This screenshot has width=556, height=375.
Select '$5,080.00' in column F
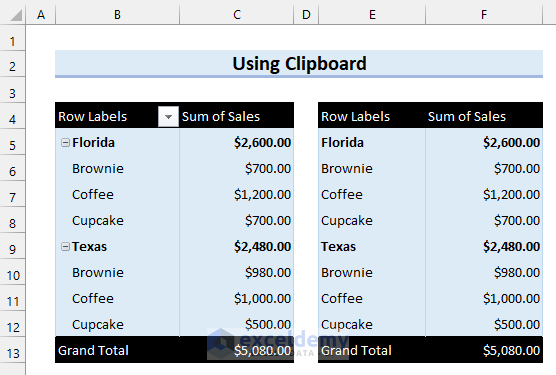484,350
